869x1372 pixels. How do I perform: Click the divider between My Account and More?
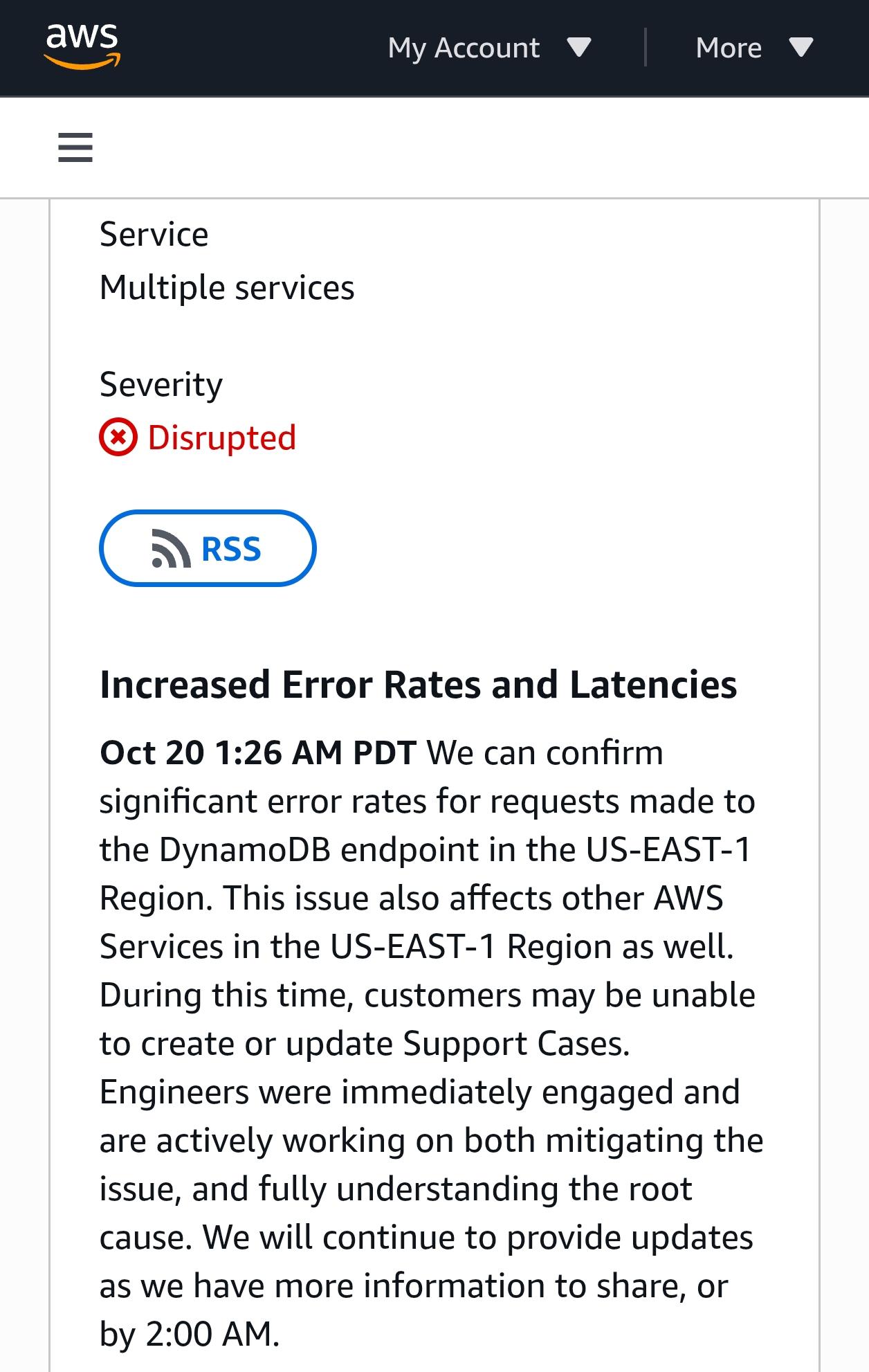coord(646,48)
